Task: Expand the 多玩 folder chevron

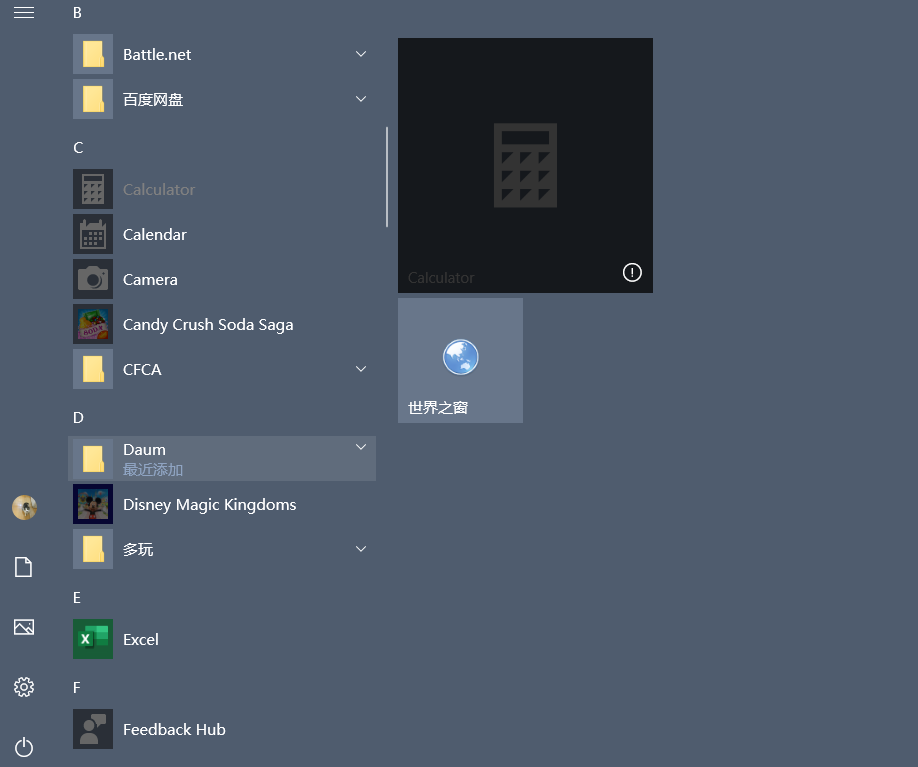Action: point(361,549)
